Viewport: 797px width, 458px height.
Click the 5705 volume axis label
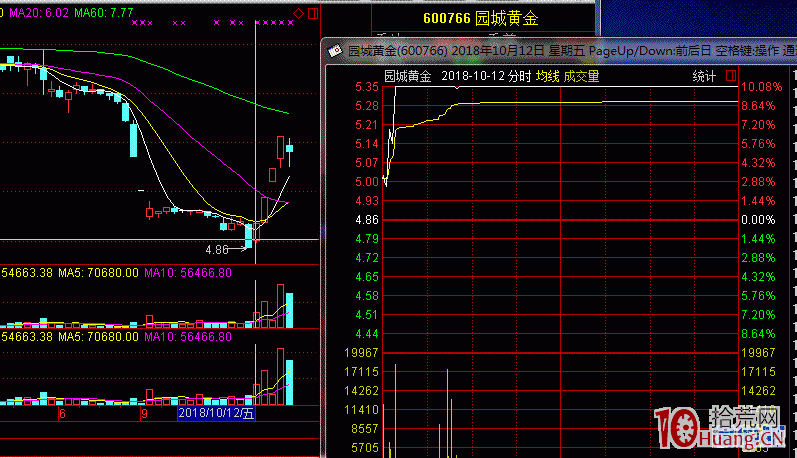364,447
